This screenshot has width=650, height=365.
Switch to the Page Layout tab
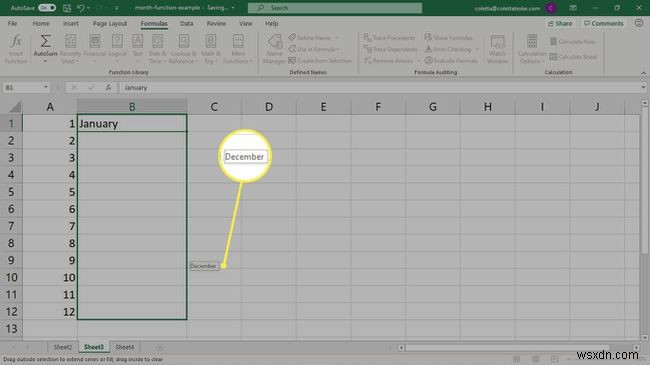click(x=110, y=24)
